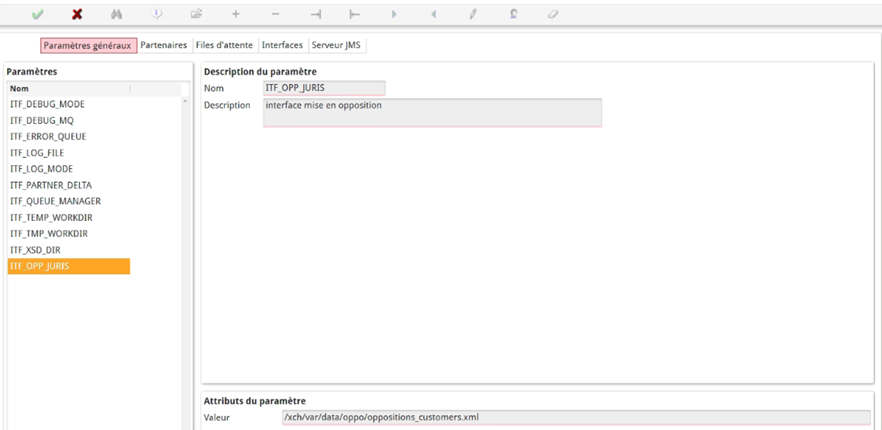Click the Valeur path input field
This screenshot has height=430, width=882.
[x=575, y=417]
